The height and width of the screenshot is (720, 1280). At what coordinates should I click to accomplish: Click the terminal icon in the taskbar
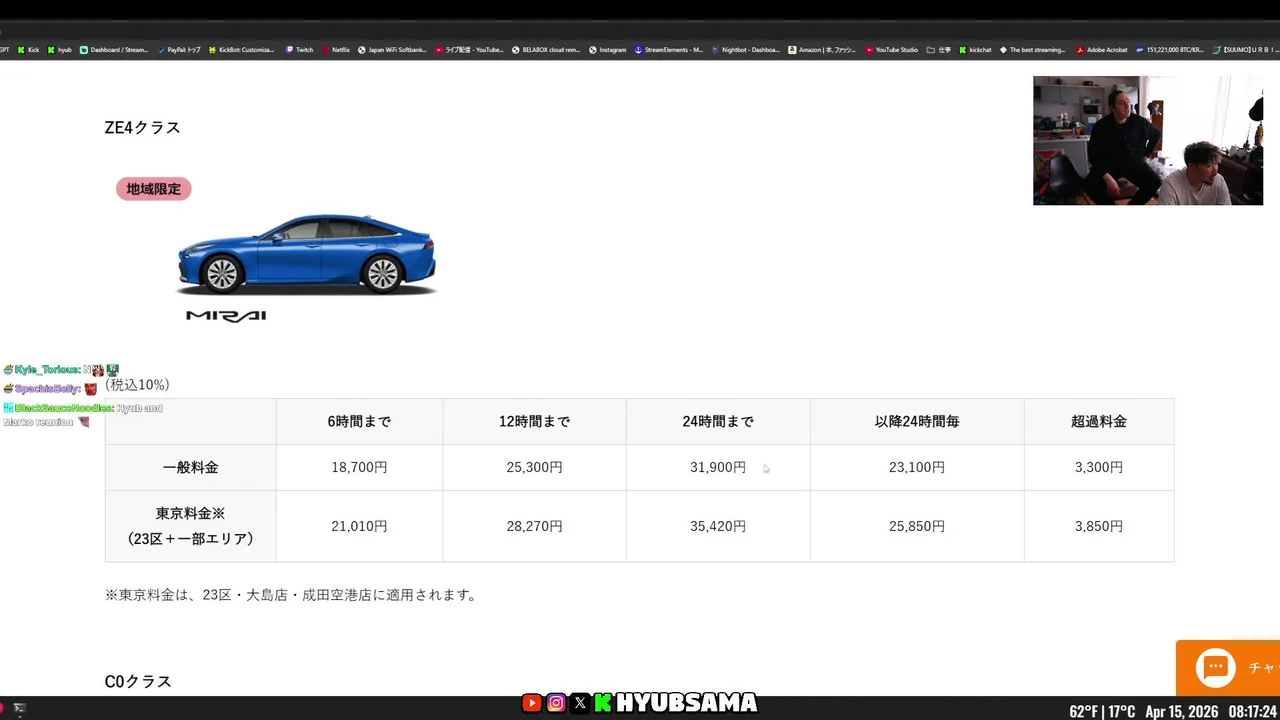pos(18,708)
